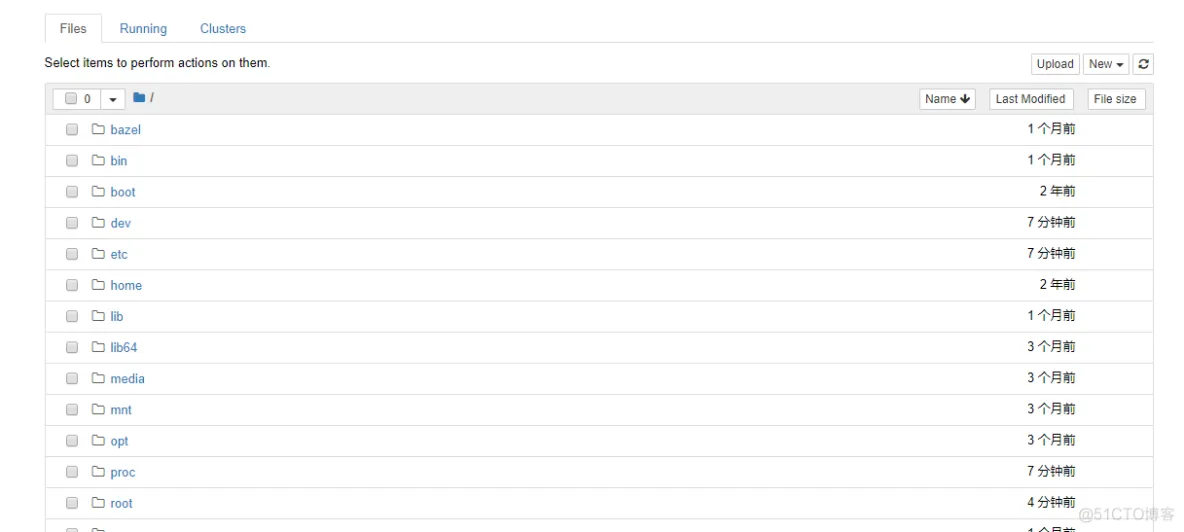
Task: Check the select-all items checkbox
Action: (x=71, y=99)
